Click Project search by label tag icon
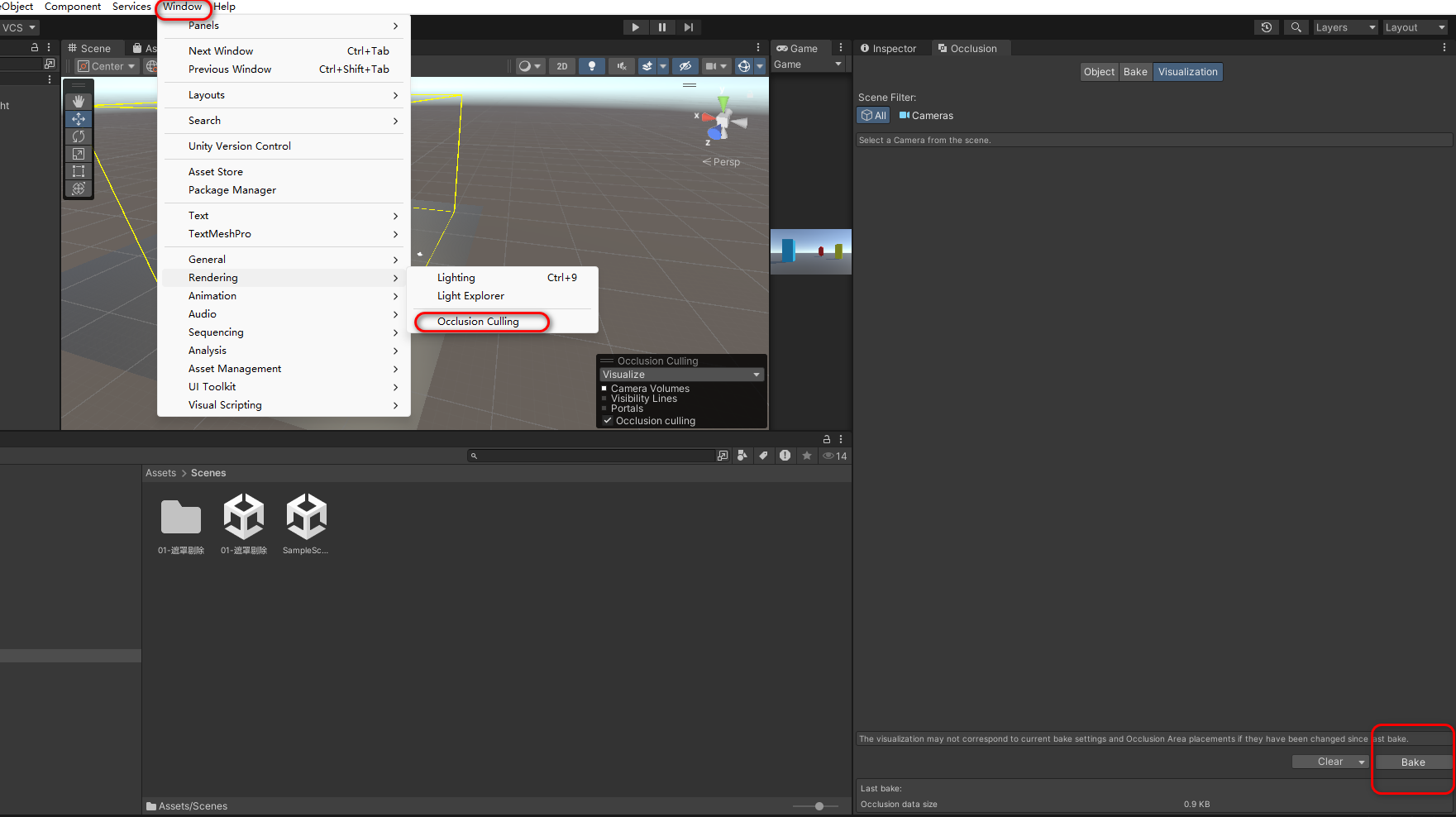Viewport: 1456px width, 817px height. click(x=763, y=456)
